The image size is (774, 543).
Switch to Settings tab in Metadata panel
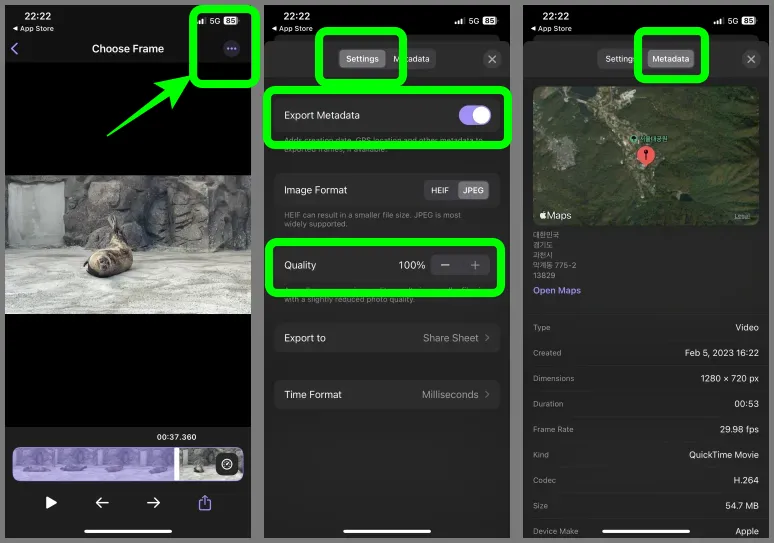[x=620, y=59]
